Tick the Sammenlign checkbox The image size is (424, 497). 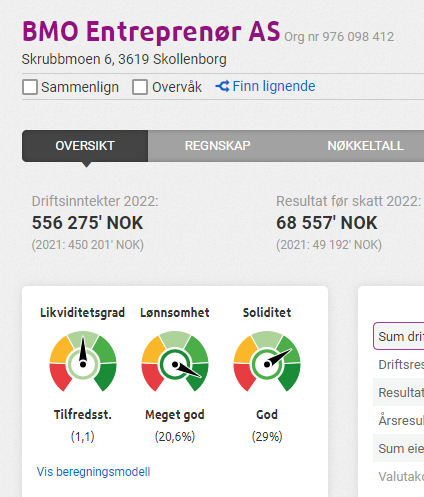30,87
